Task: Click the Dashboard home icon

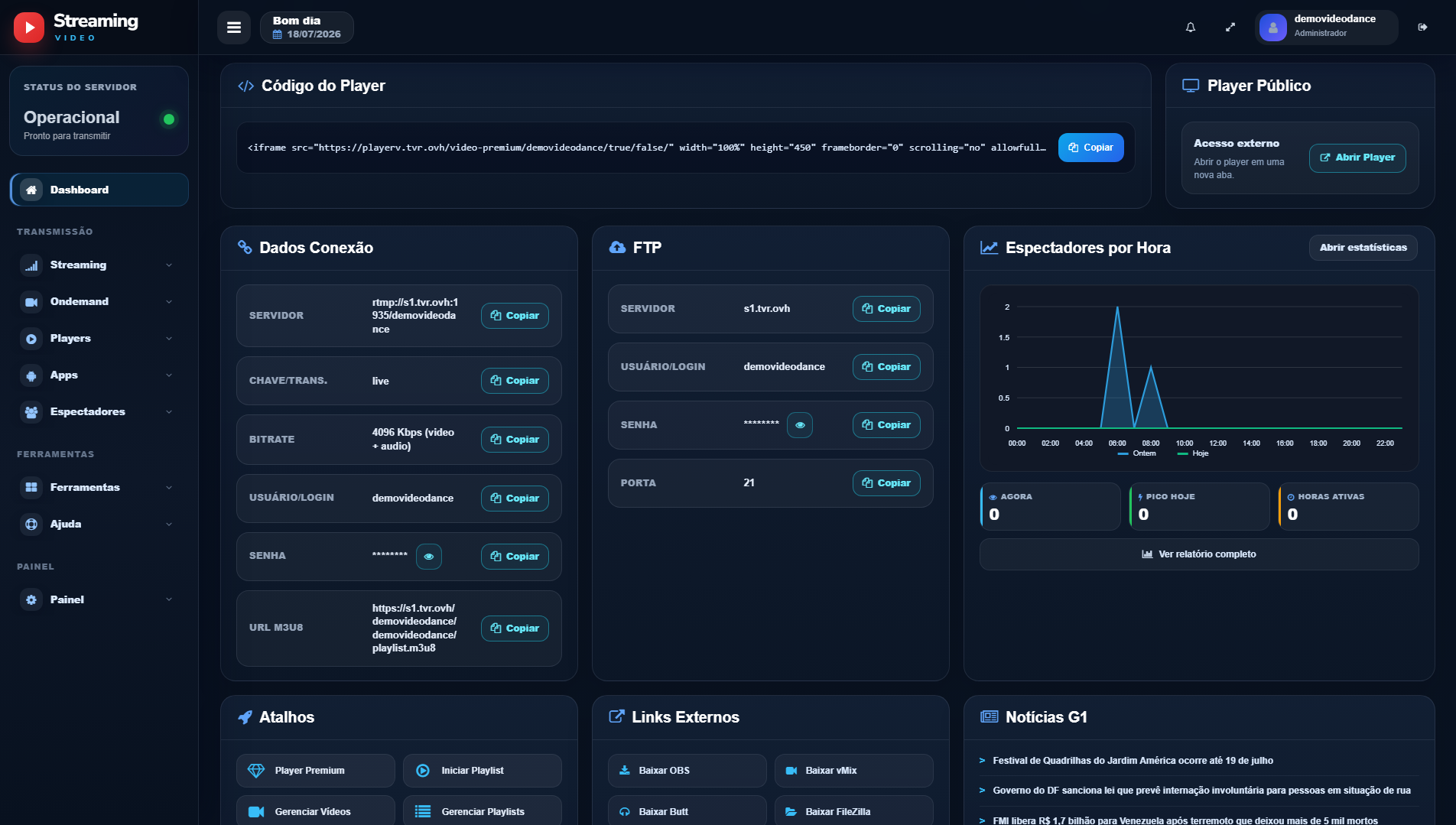Action: 31,190
